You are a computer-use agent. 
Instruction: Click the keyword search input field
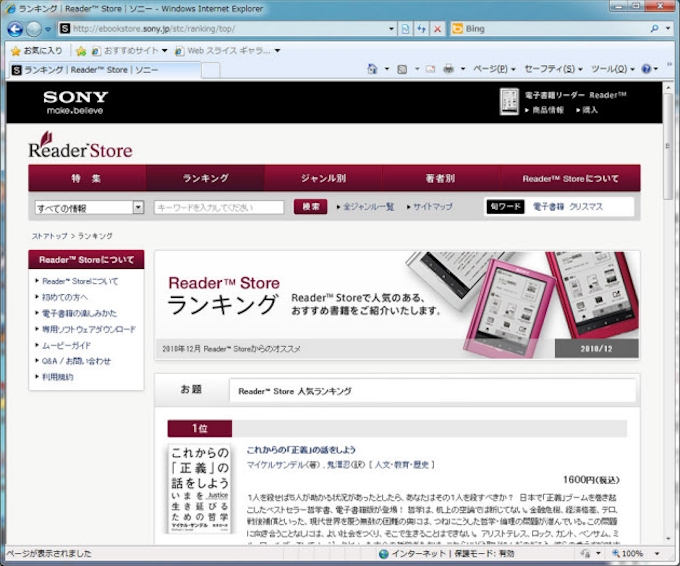pyautogui.click(x=219, y=207)
